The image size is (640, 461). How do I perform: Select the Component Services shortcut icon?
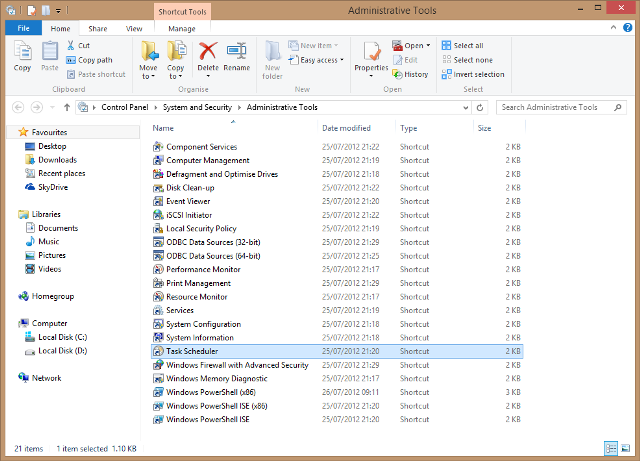tap(158, 147)
